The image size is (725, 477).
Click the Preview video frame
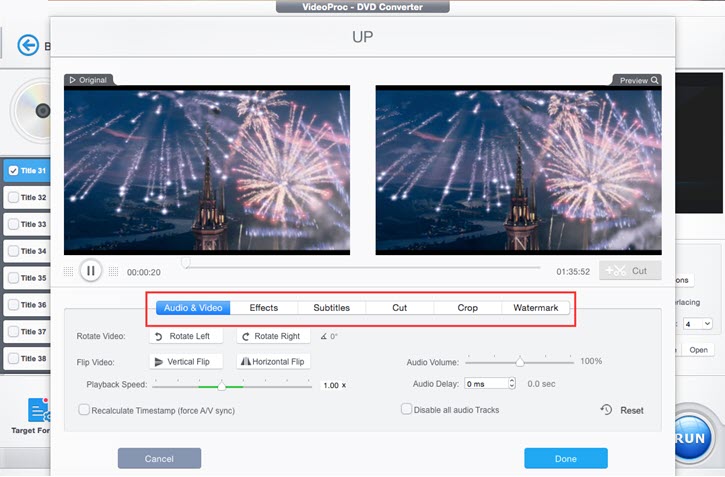[518, 170]
